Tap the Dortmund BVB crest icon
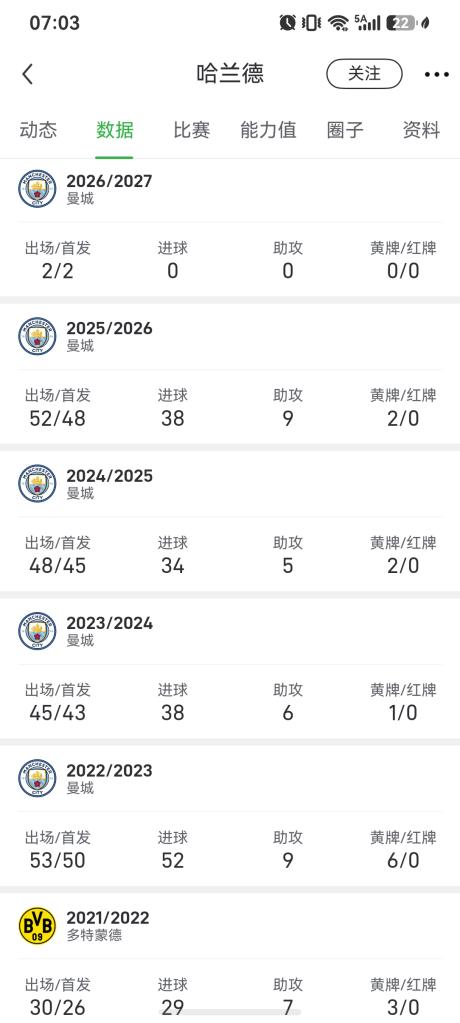Image resolution: width=460 pixels, height=1023 pixels. pos(37,926)
